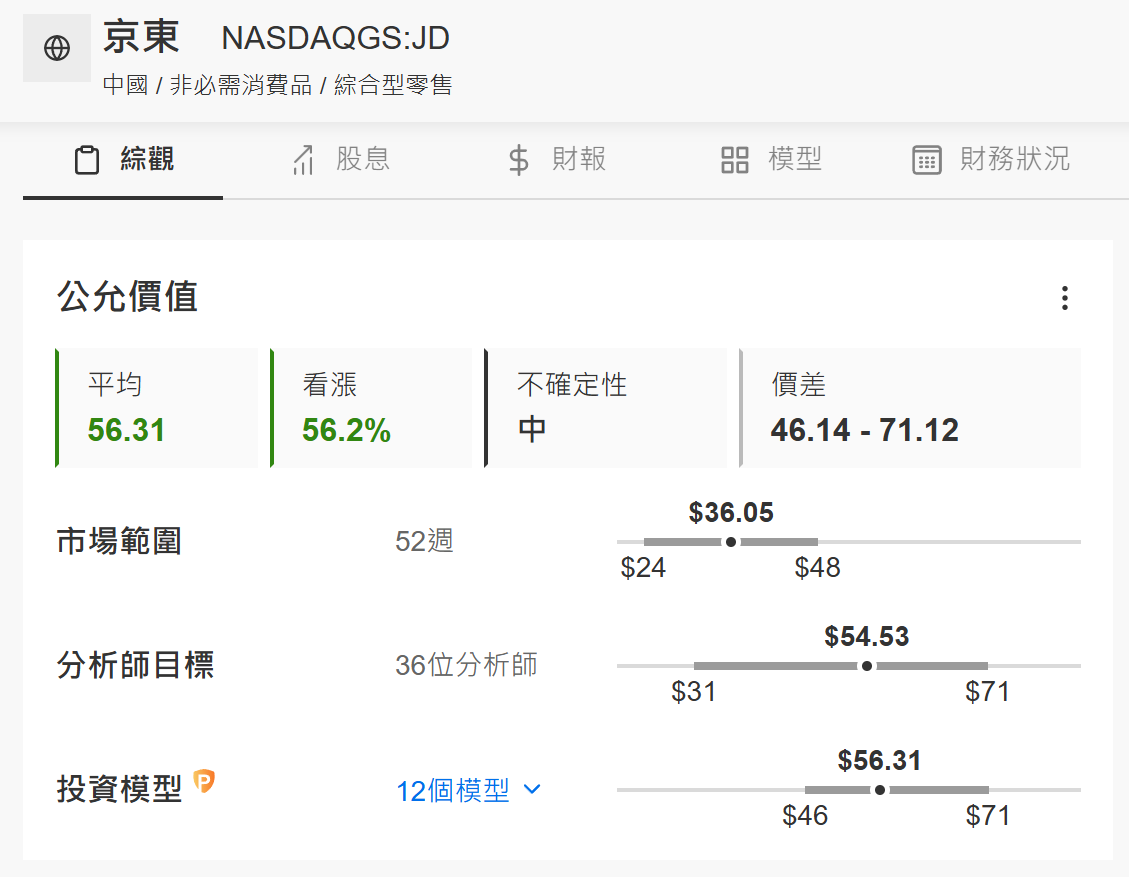
Task: Switch to the 綜觀 tab
Action: [x=123, y=160]
